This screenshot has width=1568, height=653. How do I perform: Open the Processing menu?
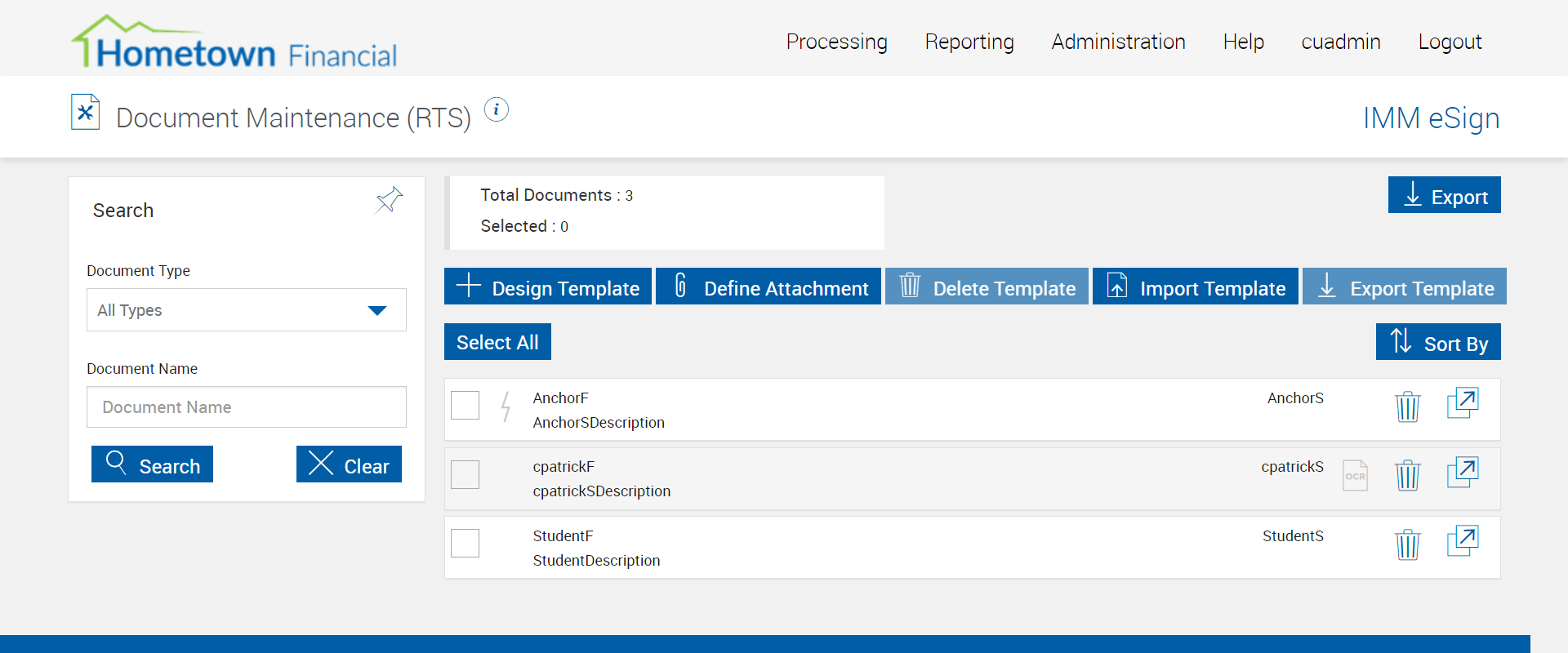[836, 42]
